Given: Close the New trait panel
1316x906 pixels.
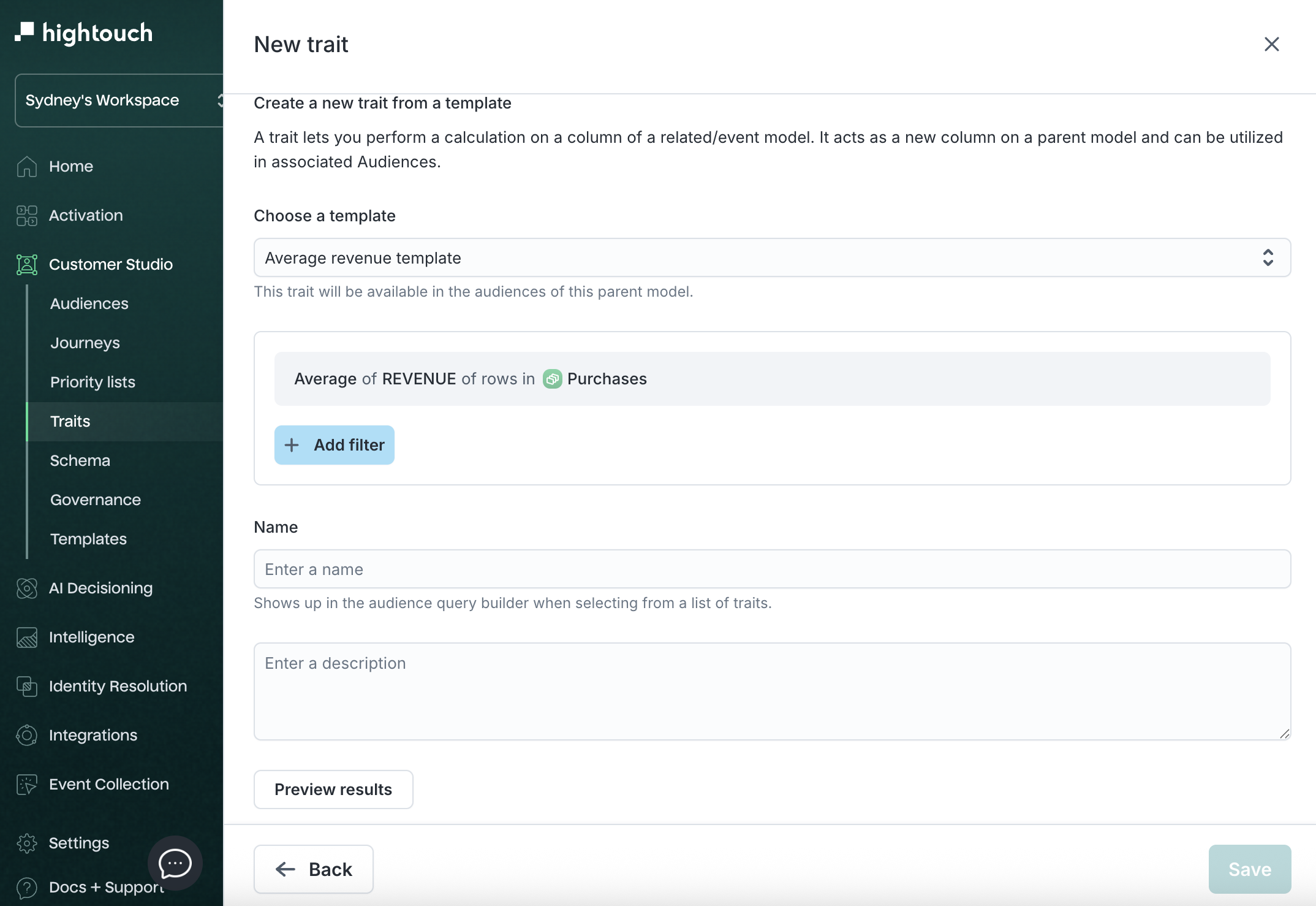Looking at the screenshot, I should [1271, 44].
